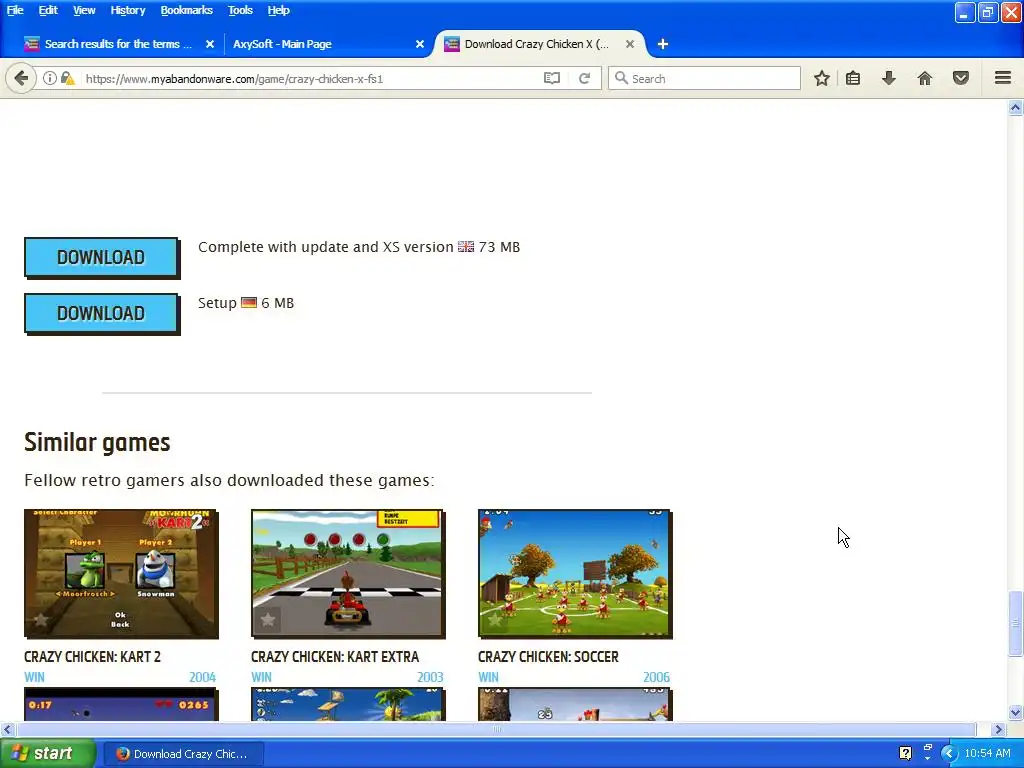
Task: Favorite Crazy Chicken: Kart Extra with star
Action: (268, 620)
